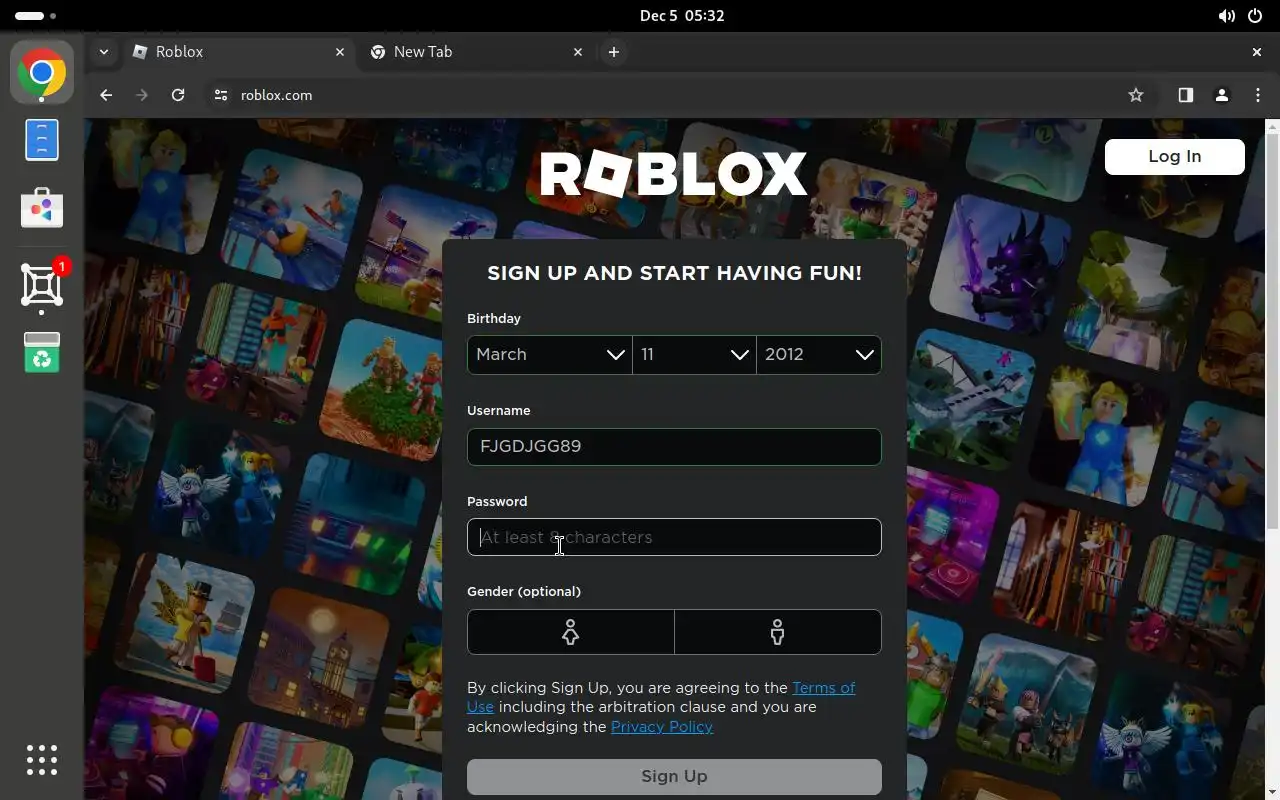The image size is (1280, 800).
Task: Reload the Roblox page
Action: [x=178, y=95]
